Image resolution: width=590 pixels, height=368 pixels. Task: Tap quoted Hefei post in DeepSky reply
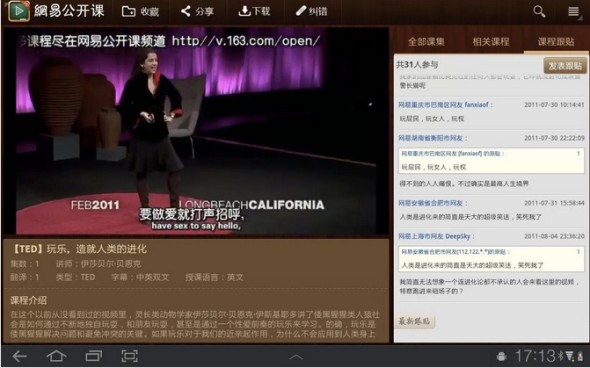coord(491,259)
